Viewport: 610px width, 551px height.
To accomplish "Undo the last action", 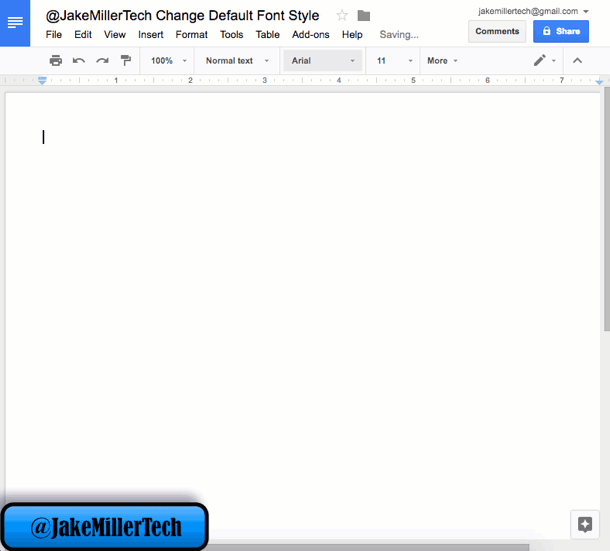I will [x=79, y=61].
